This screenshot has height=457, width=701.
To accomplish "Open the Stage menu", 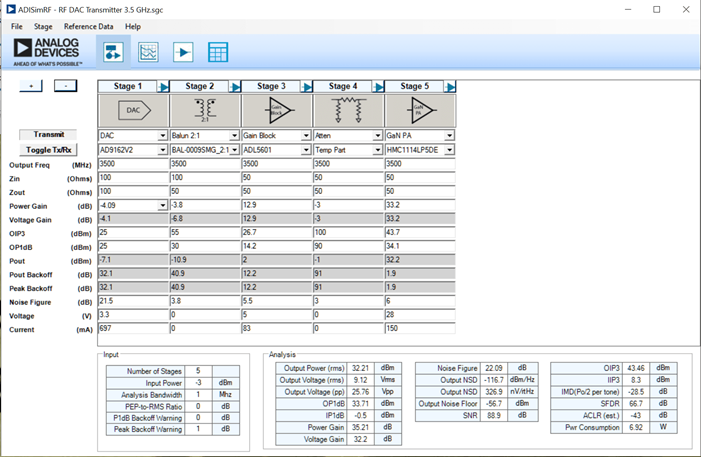I will click(x=43, y=26).
